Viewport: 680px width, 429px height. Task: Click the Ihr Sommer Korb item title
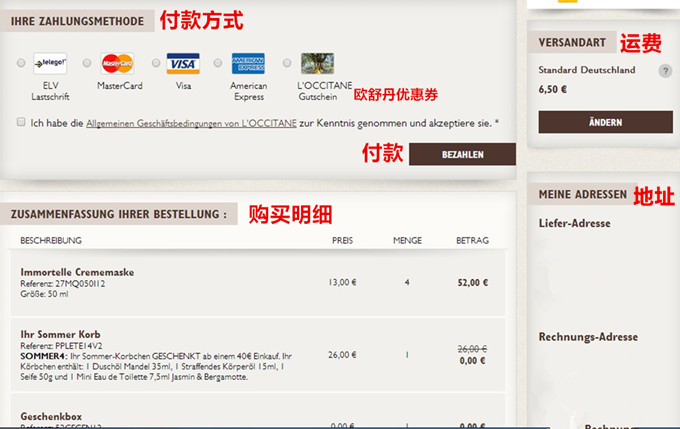[x=60, y=334]
